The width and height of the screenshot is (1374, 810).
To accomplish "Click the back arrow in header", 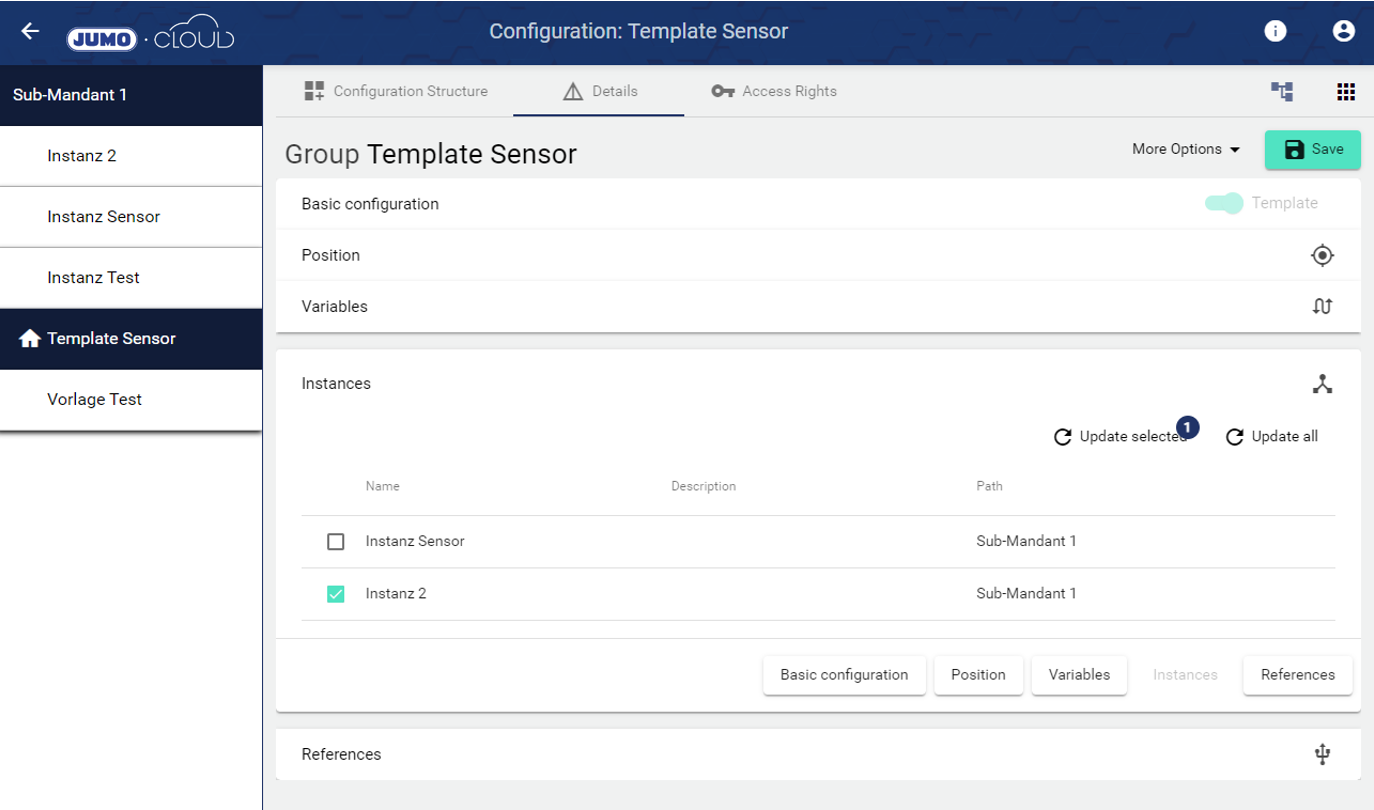I will [x=30, y=31].
